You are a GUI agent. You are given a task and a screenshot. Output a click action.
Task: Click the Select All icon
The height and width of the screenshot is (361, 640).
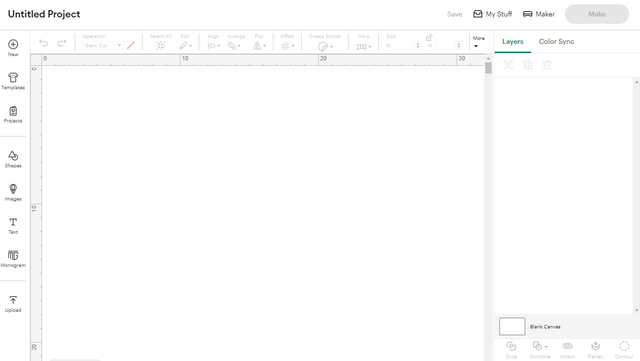click(160, 46)
